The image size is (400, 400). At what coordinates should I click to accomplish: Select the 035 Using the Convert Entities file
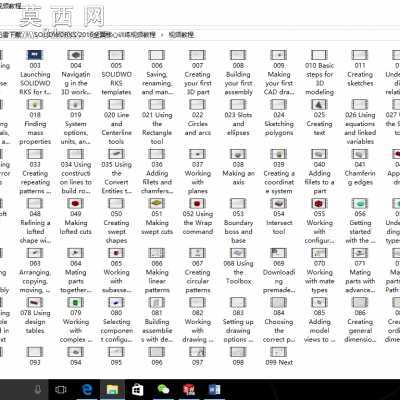pos(116,172)
